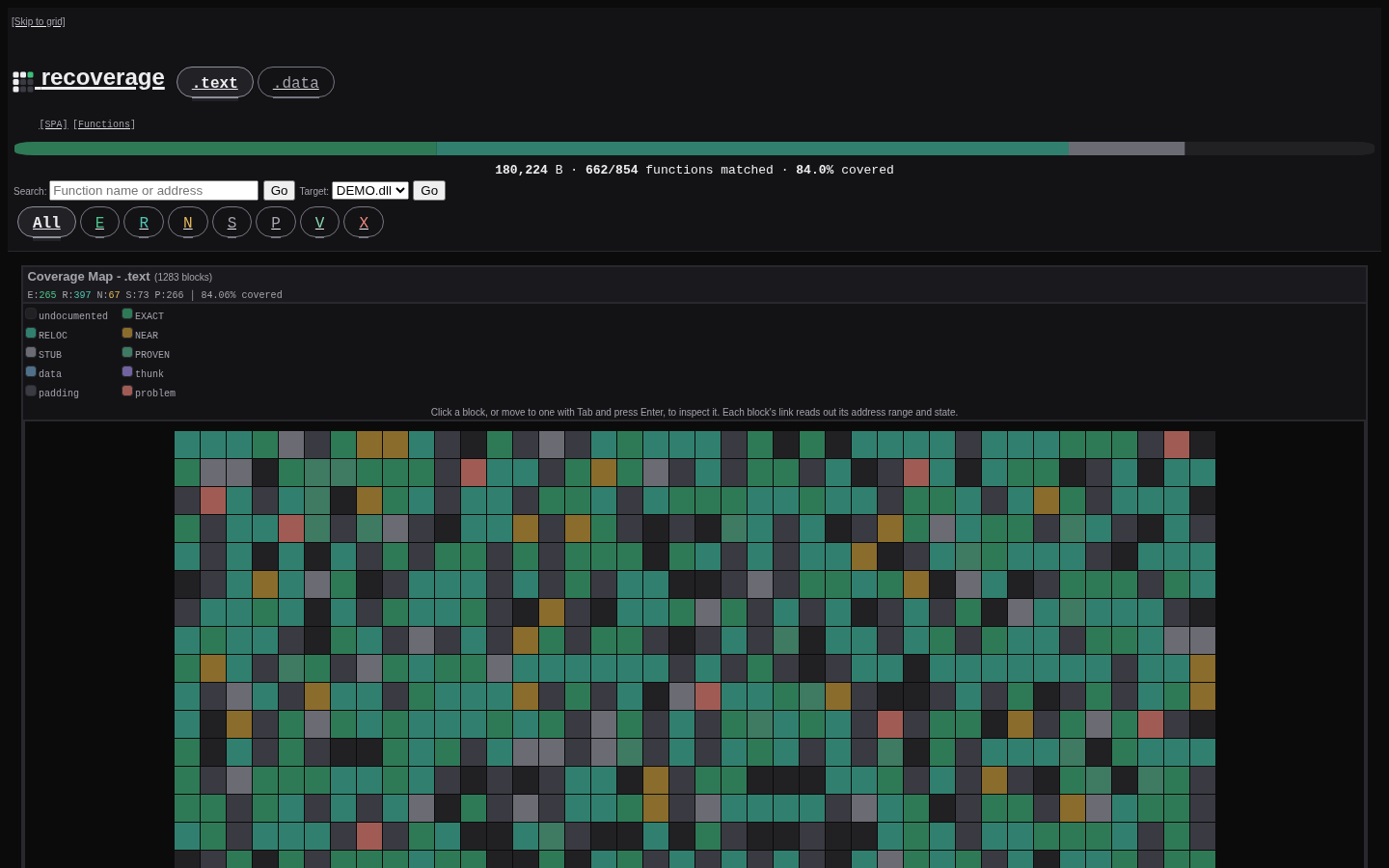Toggle the S stub filter
1389x868 pixels.
[231, 222]
